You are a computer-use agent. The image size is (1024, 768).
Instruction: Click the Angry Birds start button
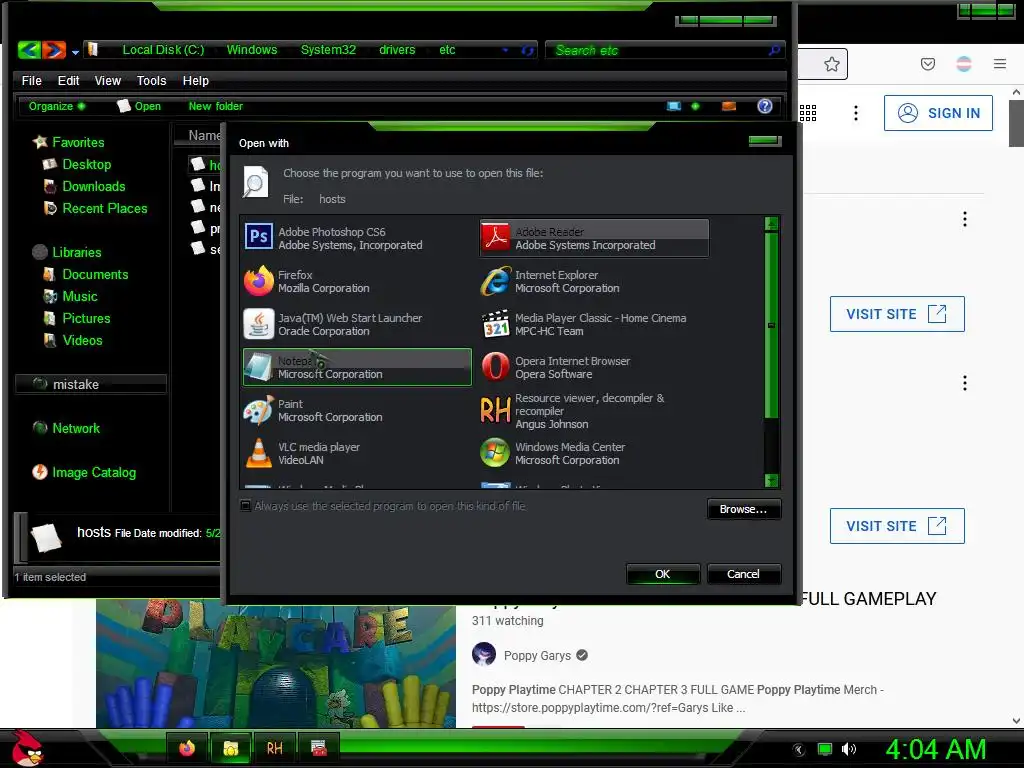pos(26,748)
